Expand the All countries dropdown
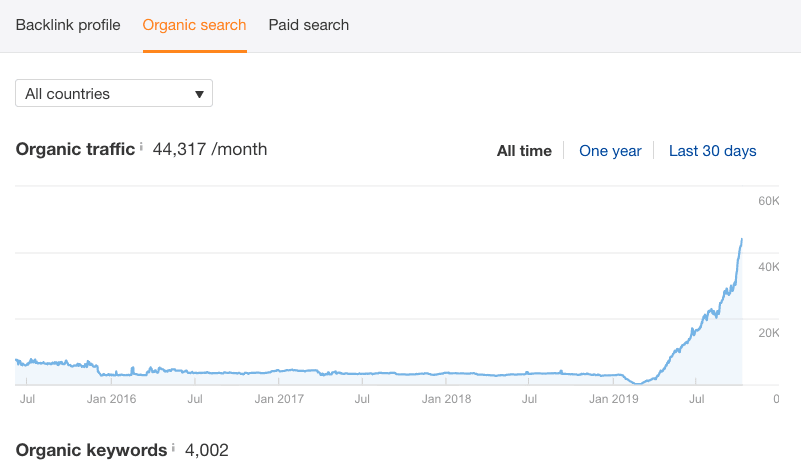Screen dimensions: 801x473 click(114, 94)
